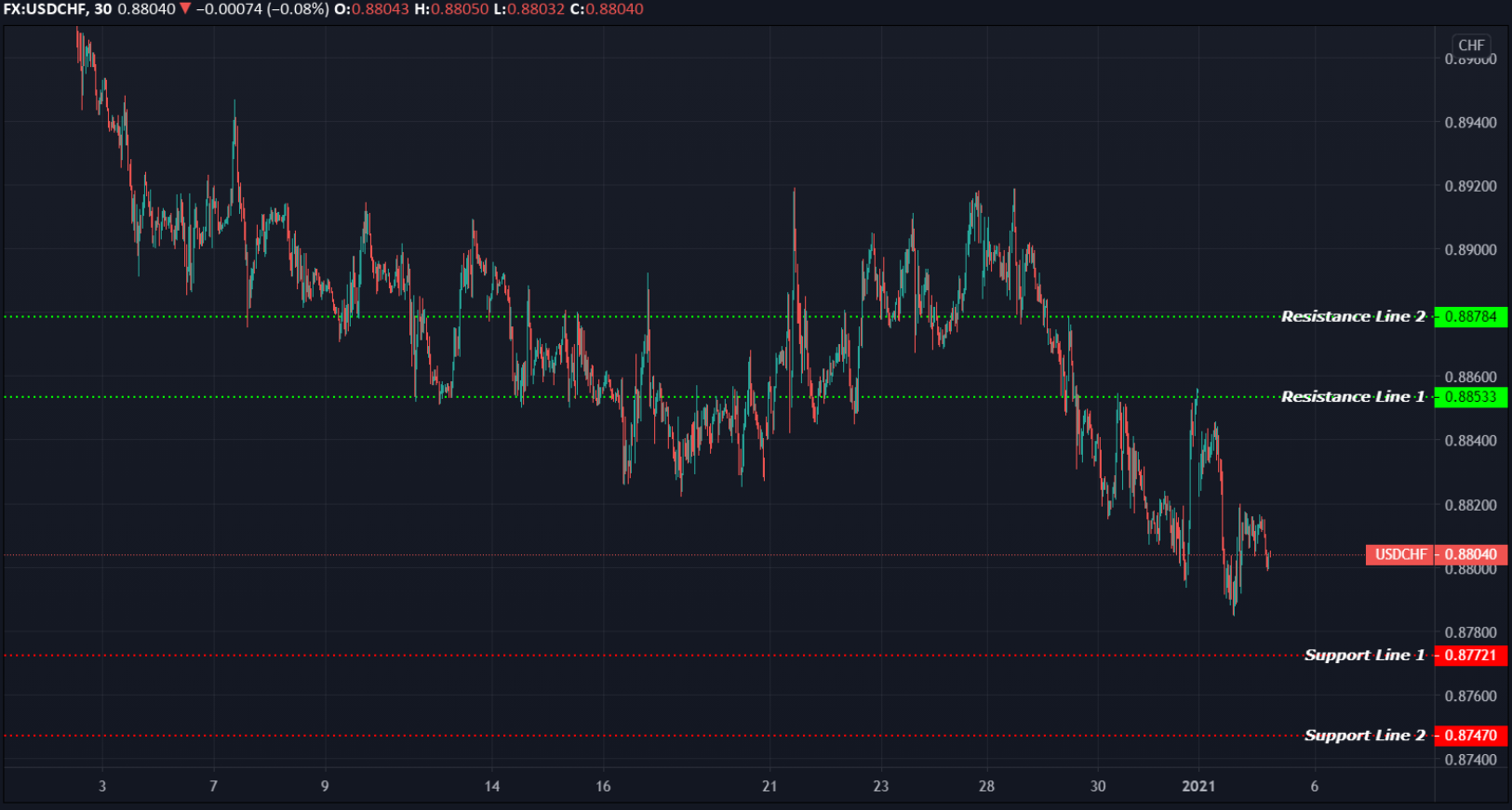Click the open value O:0.88043
The width and height of the screenshot is (1512, 810).
372,9
